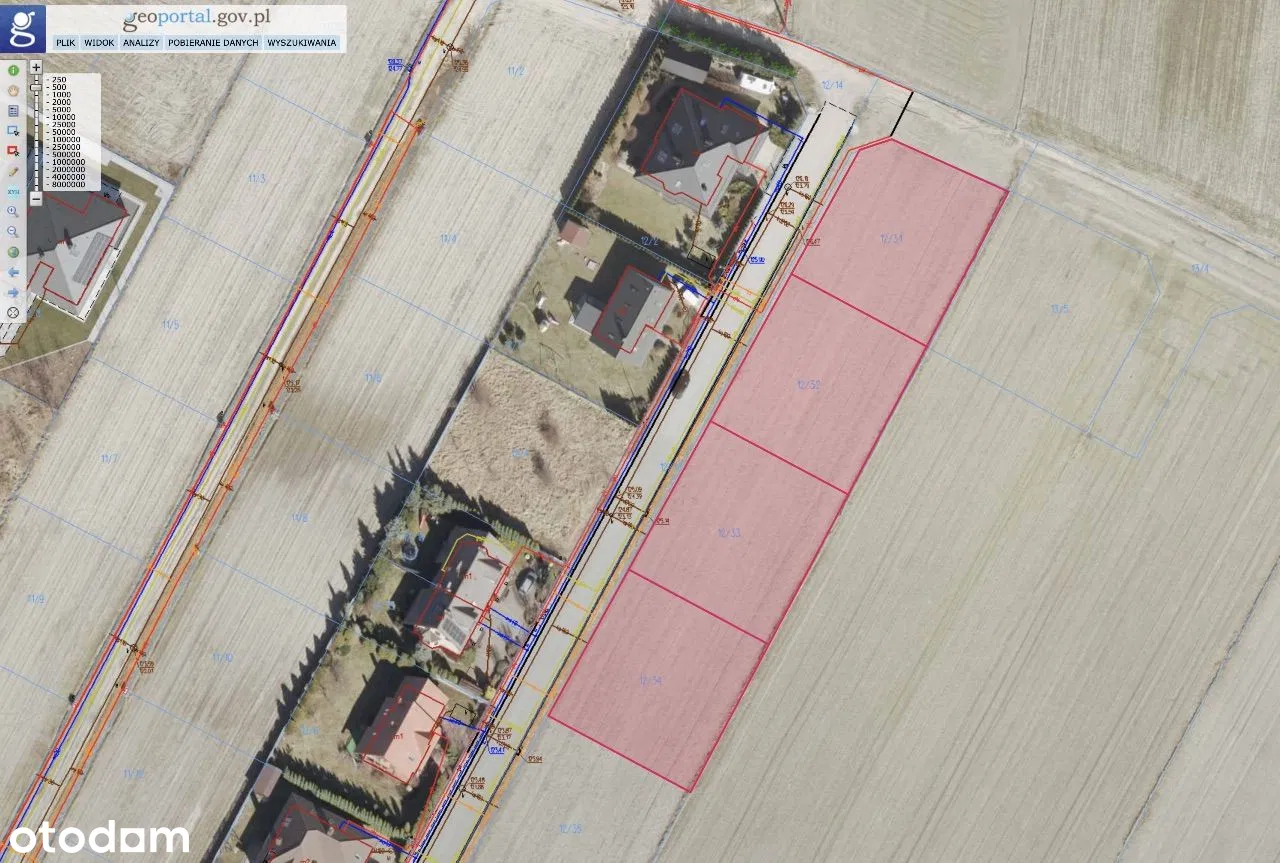Image resolution: width=1280 pixels, height=863 pixels.
Task: Select the blue rectangle selection tool
Action: pyautogui.click(x=13, y=131)
